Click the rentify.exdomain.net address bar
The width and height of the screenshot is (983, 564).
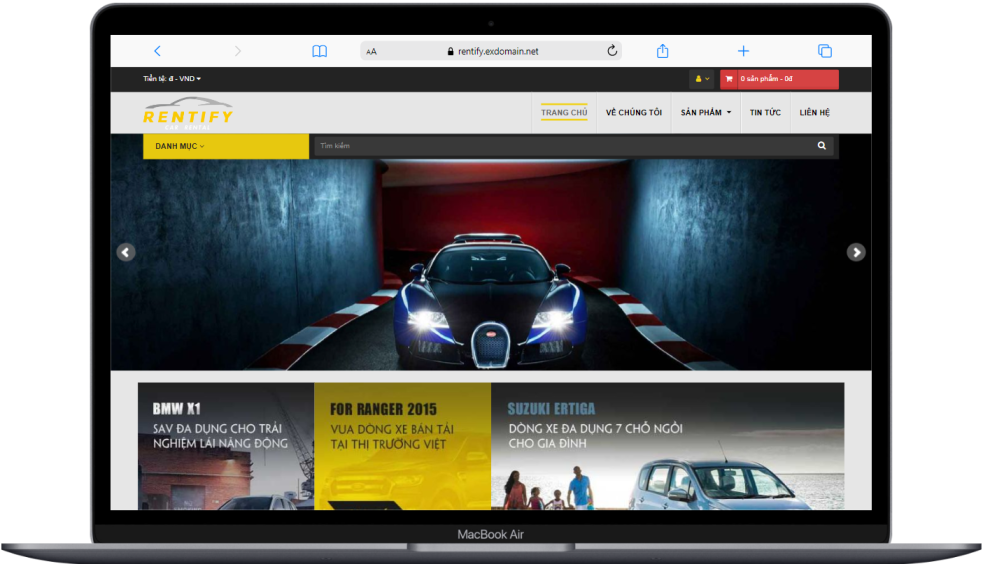click(492, 51)
